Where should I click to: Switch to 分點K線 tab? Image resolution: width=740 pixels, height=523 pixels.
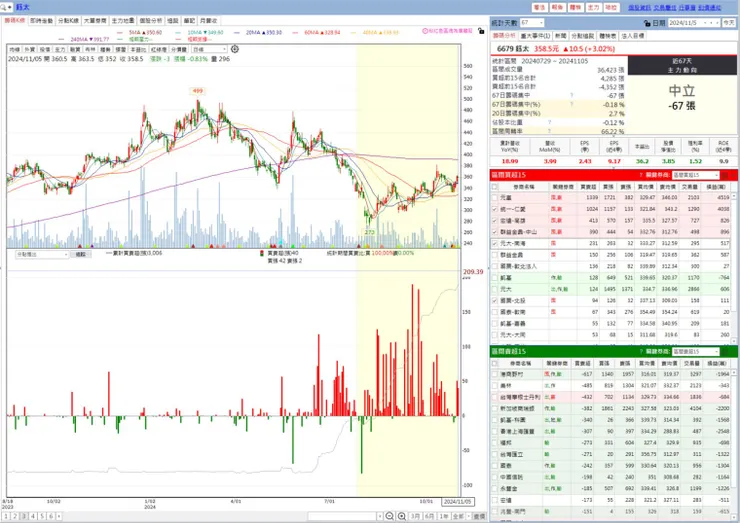click(x=68, y=21)
